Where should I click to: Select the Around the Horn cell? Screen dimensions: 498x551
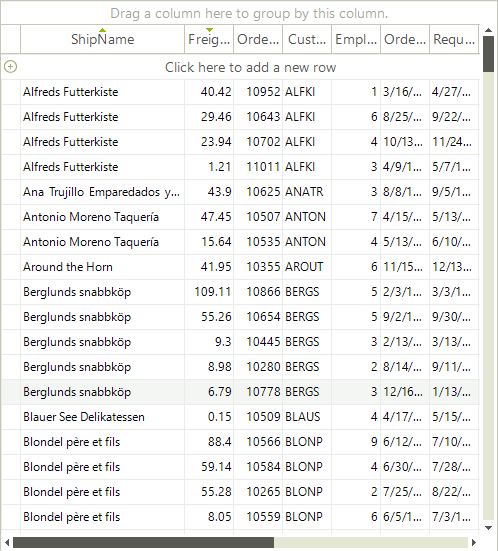pos(102,267)
